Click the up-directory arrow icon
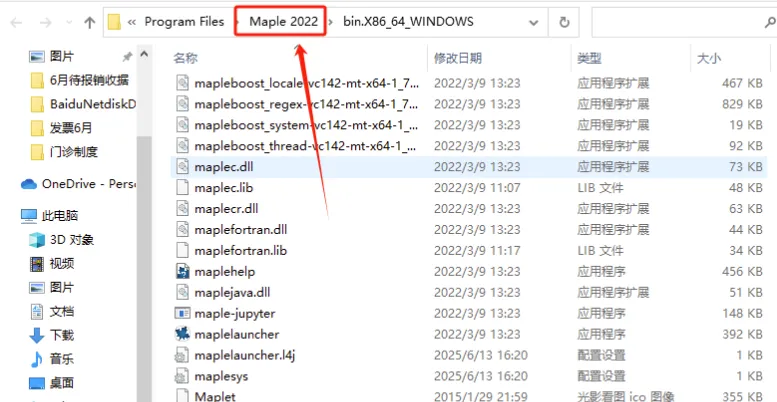This screenshot has width=777, height=402. tap(90, 22)
